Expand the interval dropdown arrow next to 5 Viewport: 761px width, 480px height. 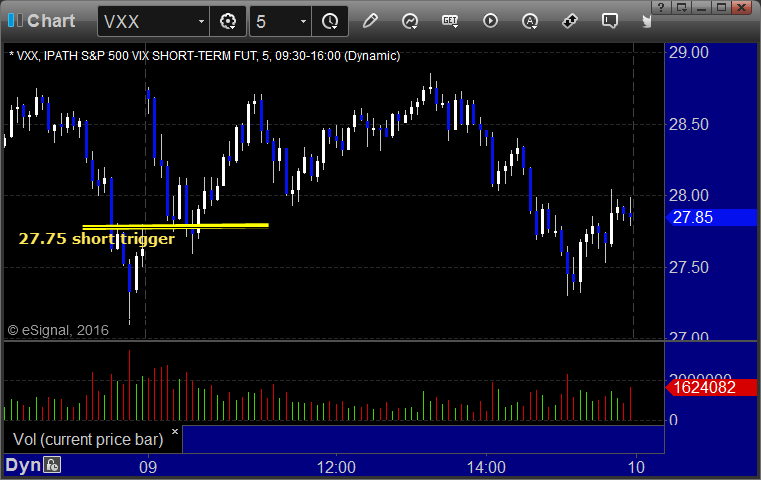(x=303, y=21)
